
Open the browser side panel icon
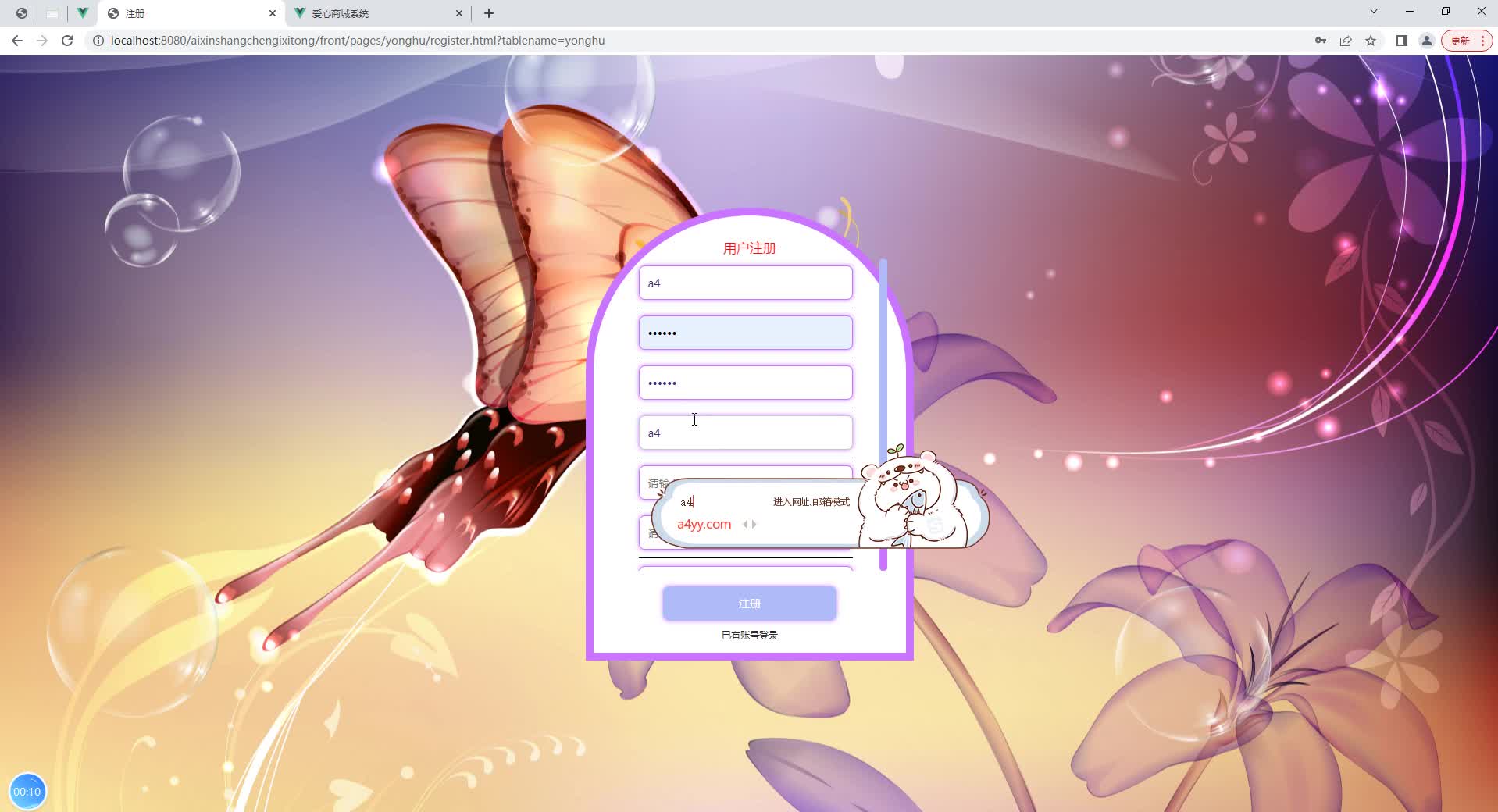(1402, 41)
